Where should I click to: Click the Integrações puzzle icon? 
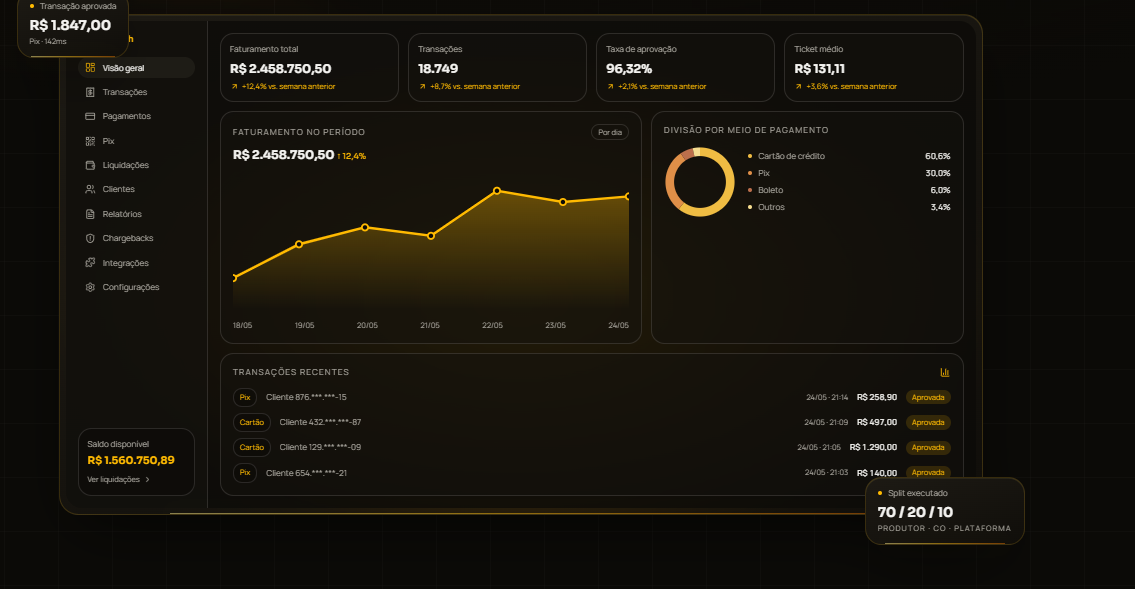pyautogui.click(x=90, y=263)
